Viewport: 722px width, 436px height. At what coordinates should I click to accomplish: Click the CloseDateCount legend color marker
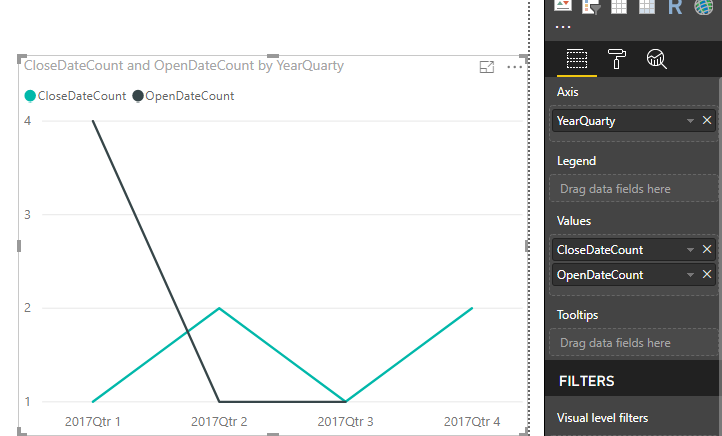pyautogui.click(x=30, y=96)
